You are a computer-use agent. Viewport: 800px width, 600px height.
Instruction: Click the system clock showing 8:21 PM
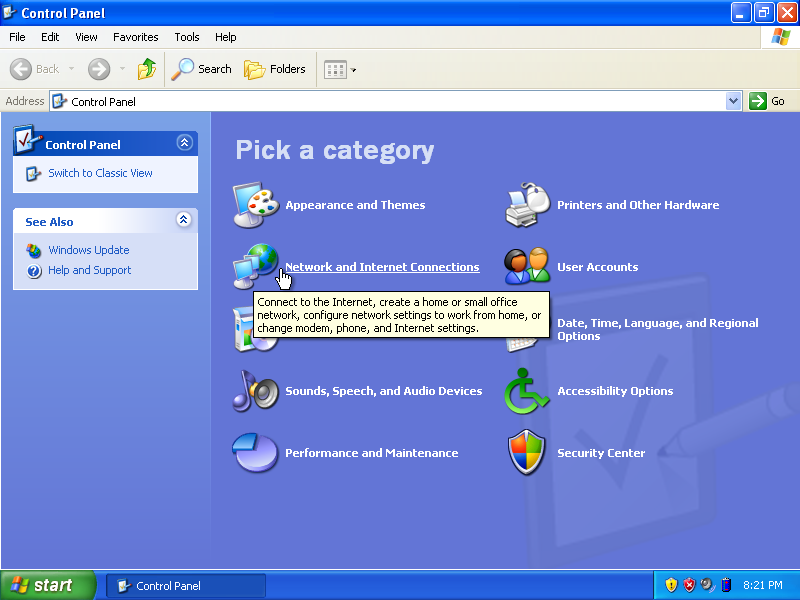763,585
